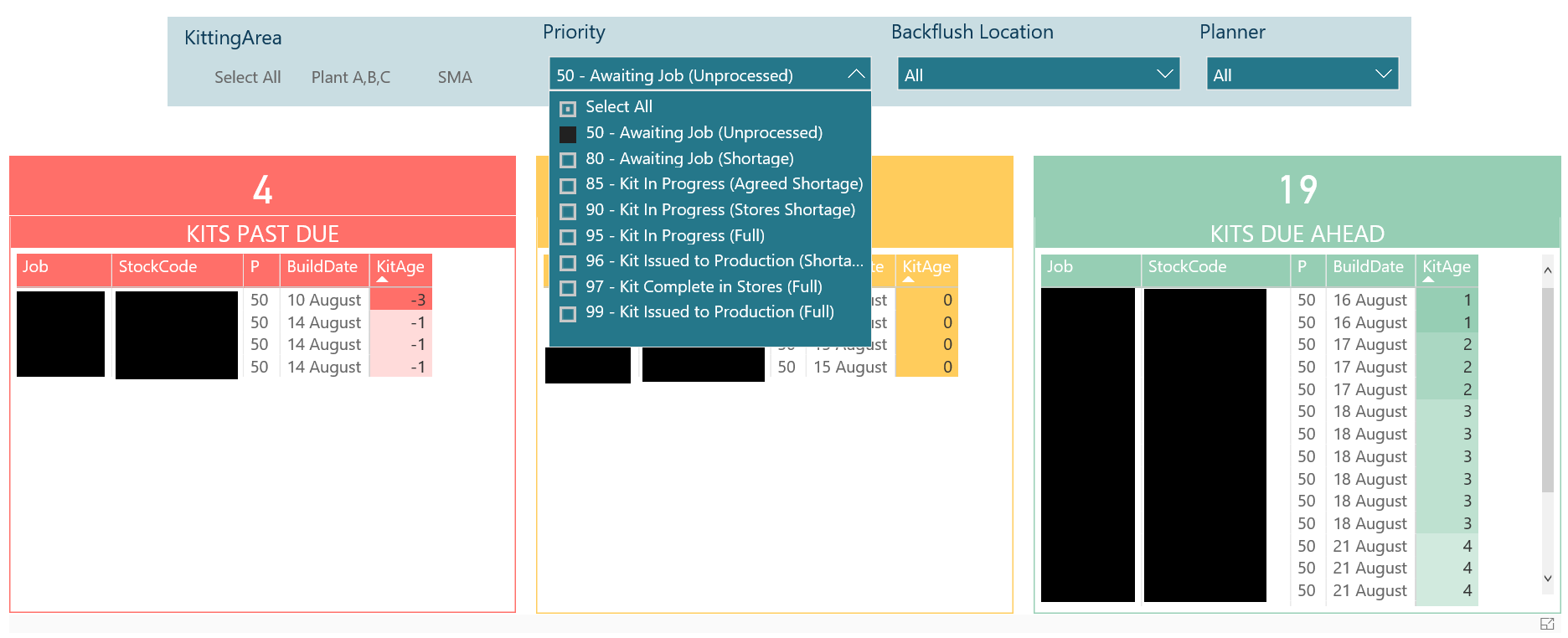Select the KitAge -3 cell in Past Due

click(x=400, y=300)
